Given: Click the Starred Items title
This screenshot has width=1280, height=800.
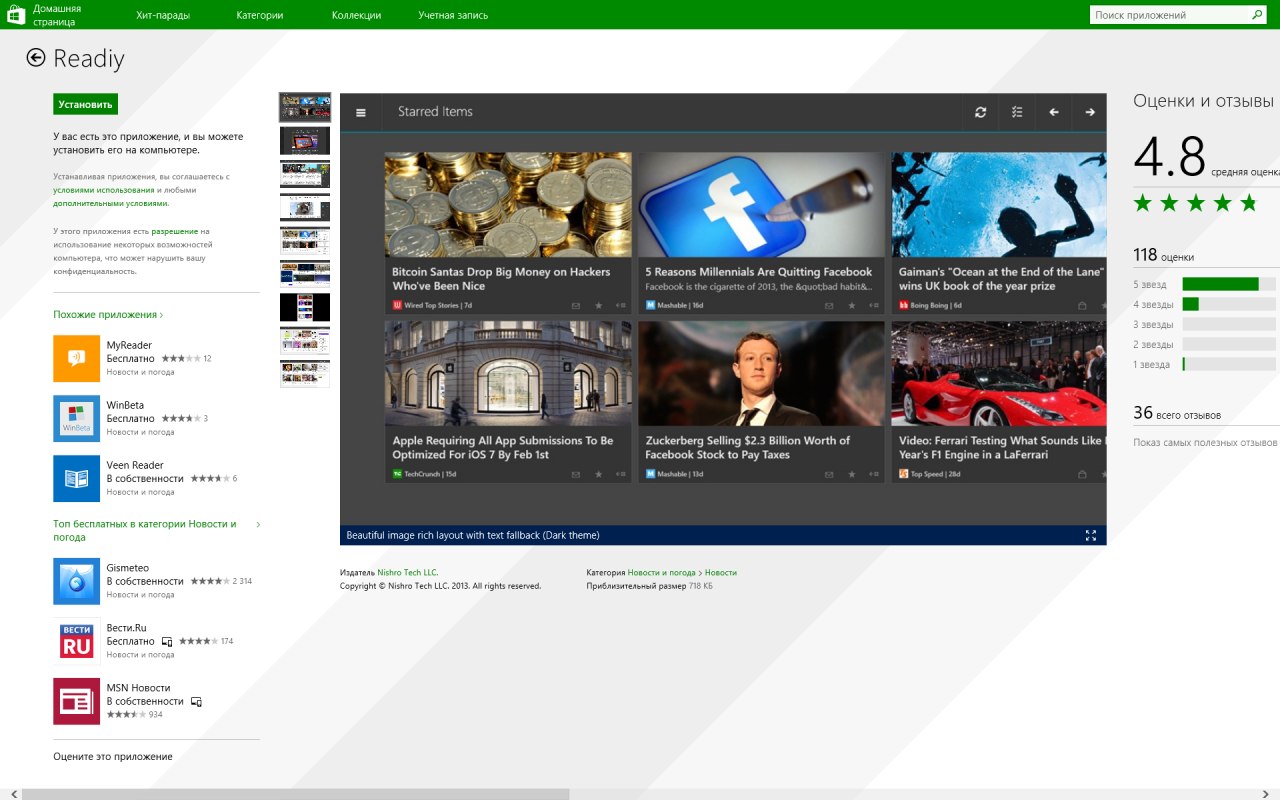Looking at the screenshot, I should (435, 112).
